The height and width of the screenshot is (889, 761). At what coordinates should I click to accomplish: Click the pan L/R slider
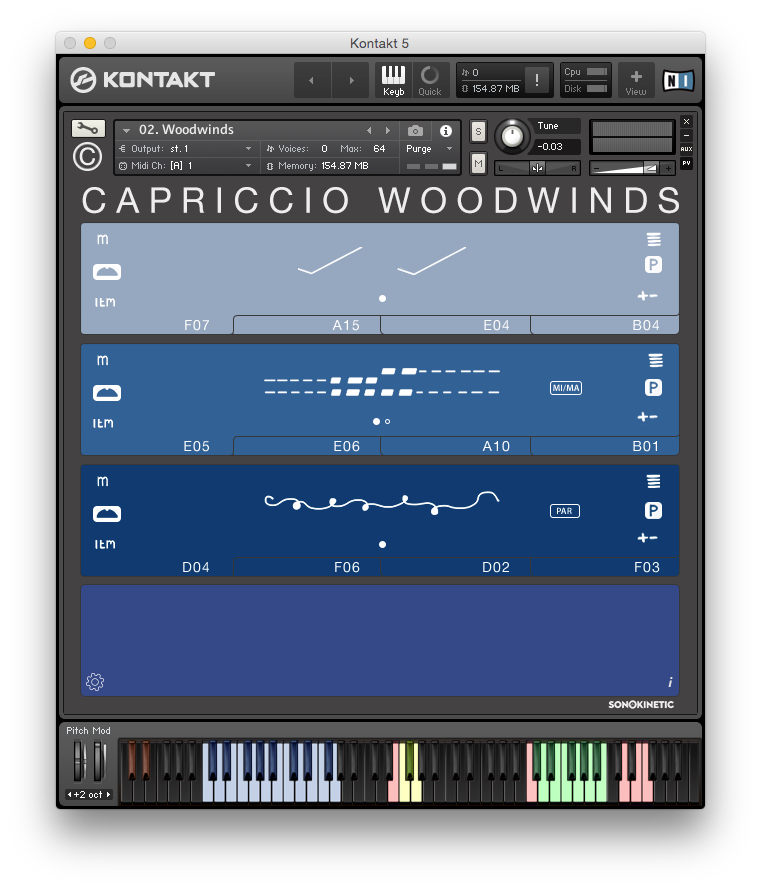tap(537, 168)
